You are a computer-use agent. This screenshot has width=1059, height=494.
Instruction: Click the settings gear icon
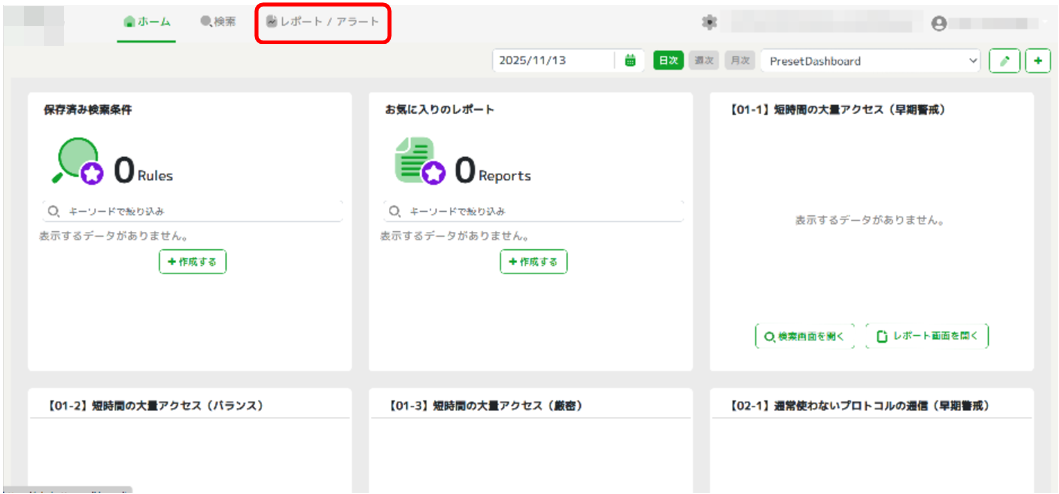pos(709,22)
